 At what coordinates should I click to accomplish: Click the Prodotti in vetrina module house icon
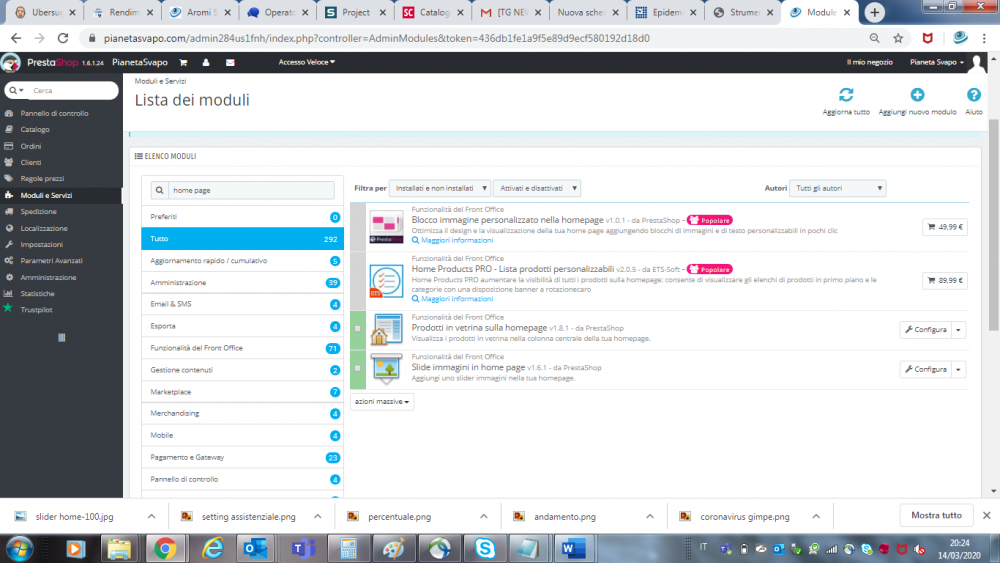point(386,330)
